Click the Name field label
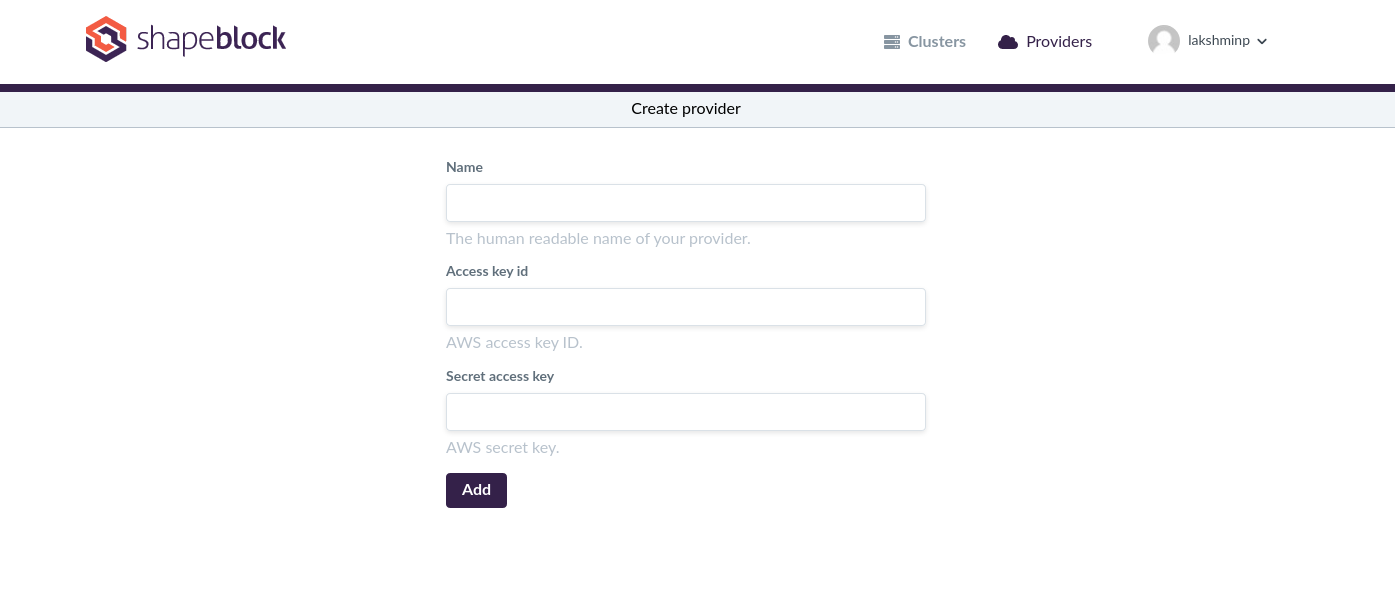1395x599 pixels. tap(464, 167)
